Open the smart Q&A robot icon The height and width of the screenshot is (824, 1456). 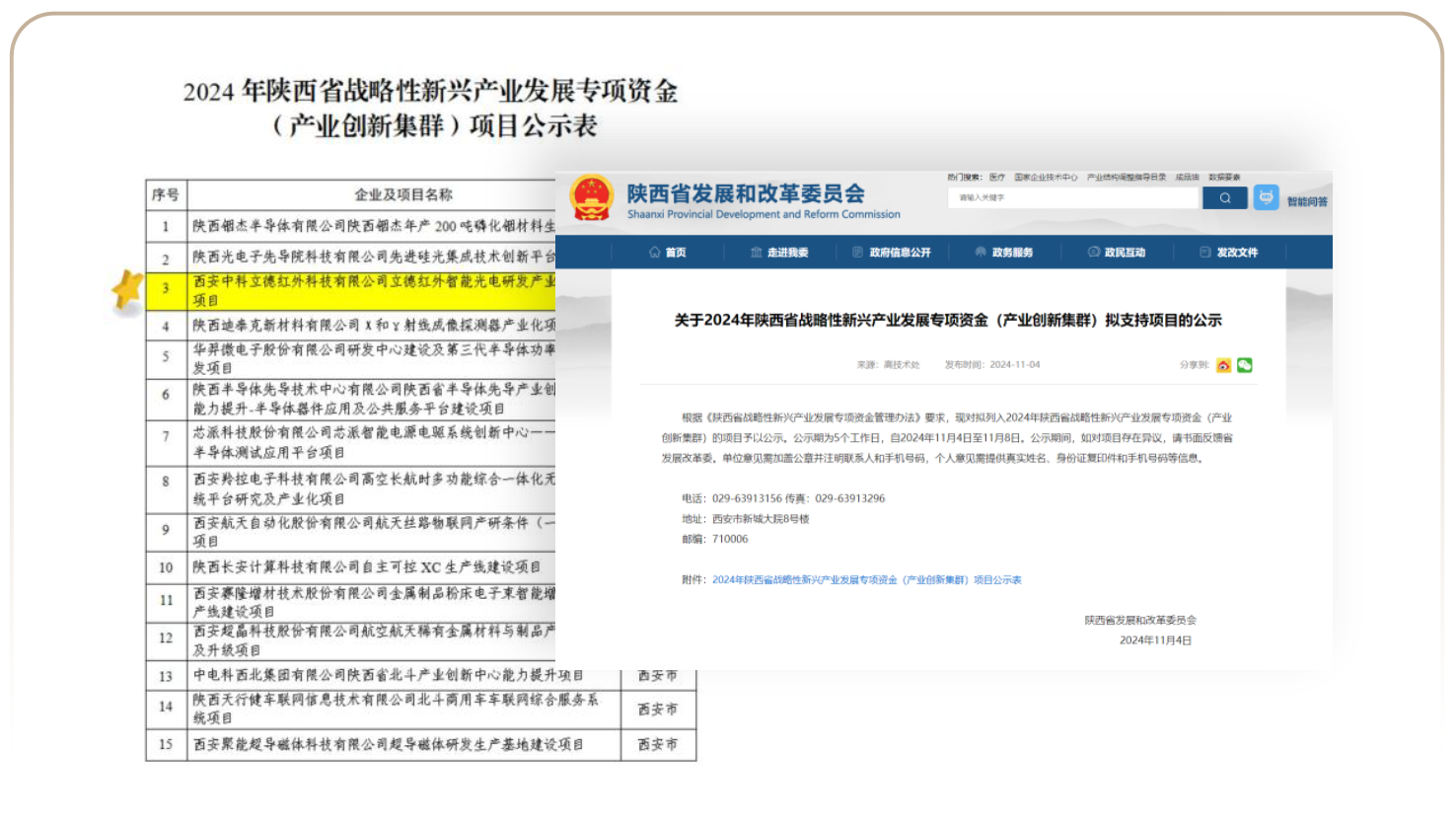[1266, 198]
